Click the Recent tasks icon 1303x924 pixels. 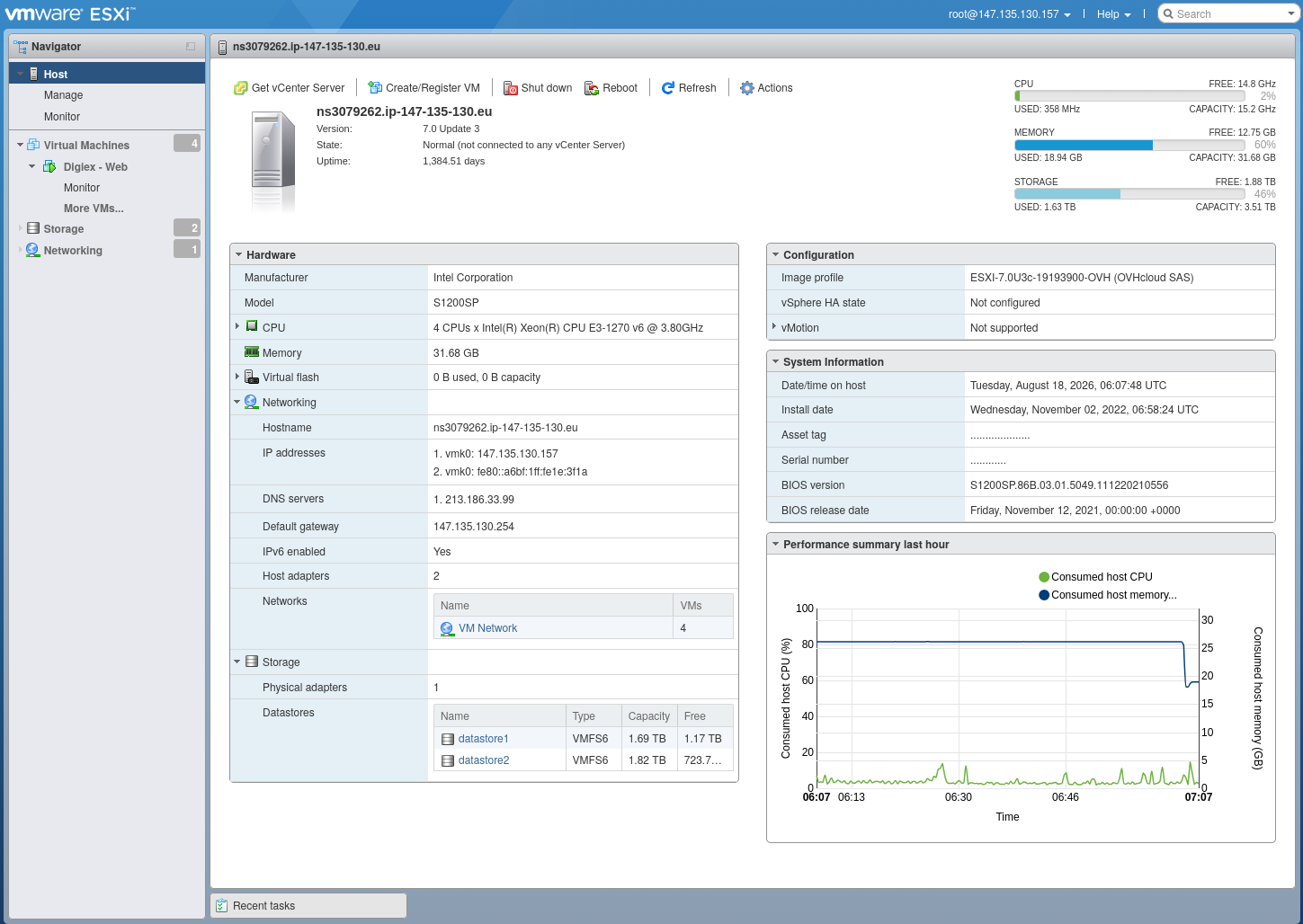click(221, 906)
